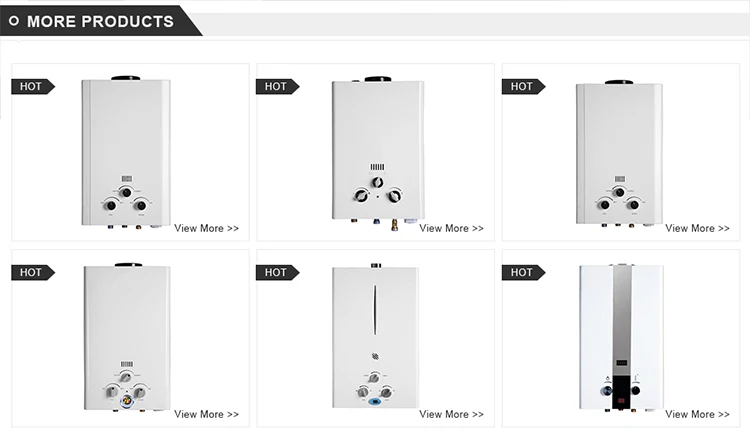Screen dimensions: 750x435
Task: Click HOT badge on top-left product
Action: click(31, 86)
